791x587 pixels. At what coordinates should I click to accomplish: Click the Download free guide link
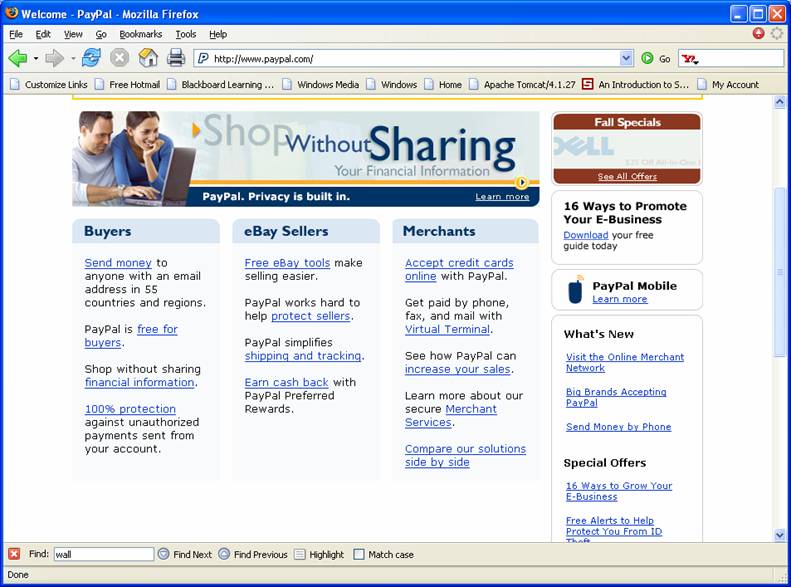pyautogui.click(x=586, y=235)
